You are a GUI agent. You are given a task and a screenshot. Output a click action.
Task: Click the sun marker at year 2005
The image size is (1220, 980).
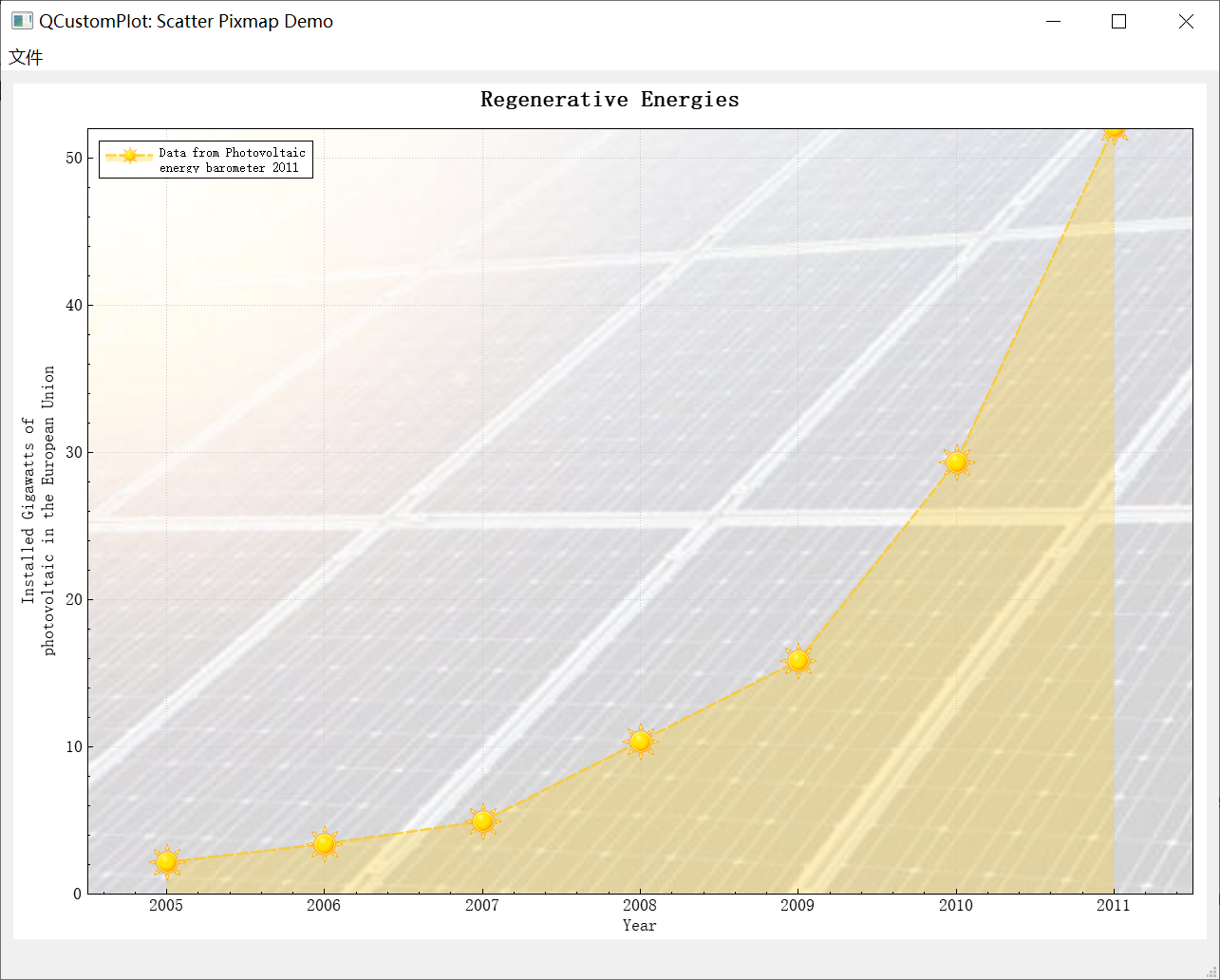[166, 861]
